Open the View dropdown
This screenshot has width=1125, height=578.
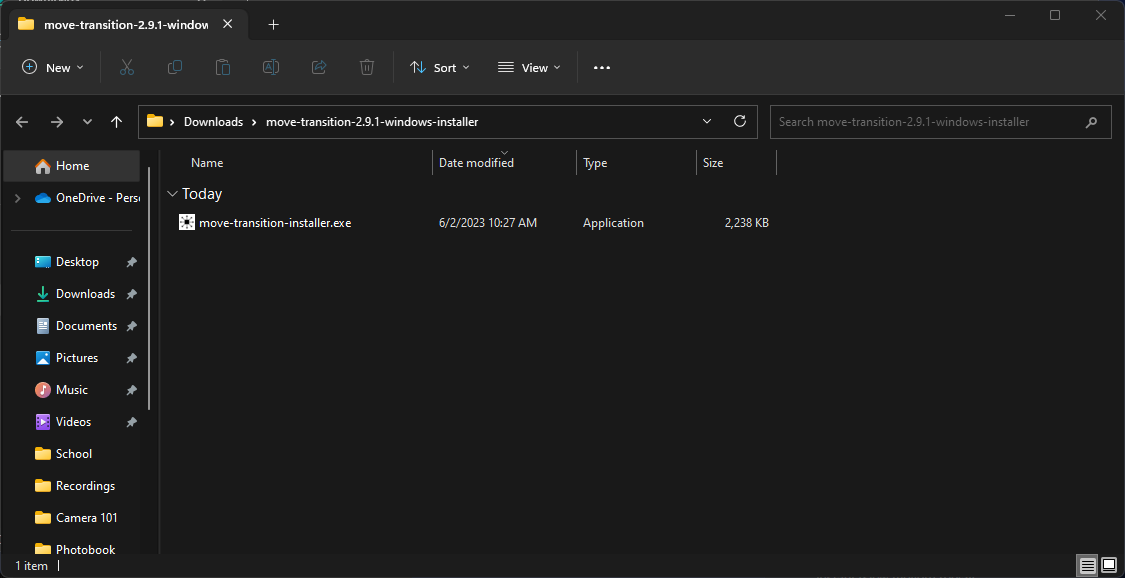click(x=528, y=67)
